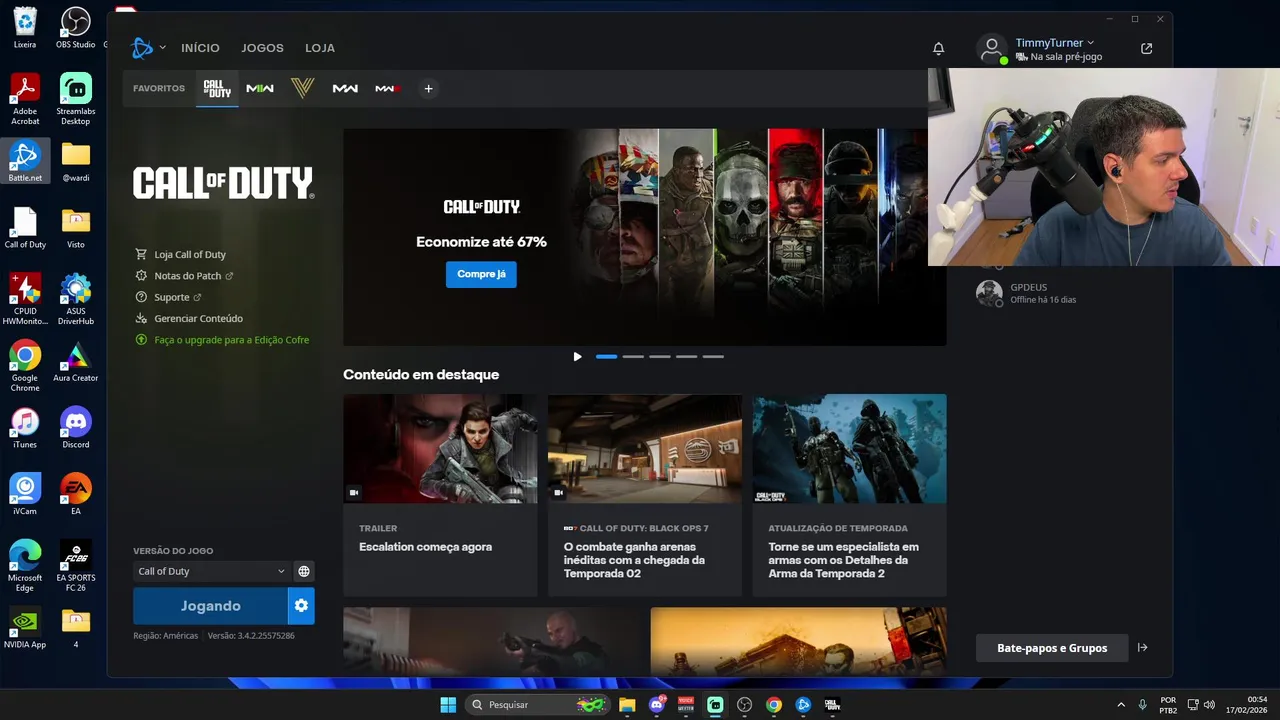This screenshot has height=720, width=1280.
Task: Open the Windows Start menu
Action: point(448,705)
